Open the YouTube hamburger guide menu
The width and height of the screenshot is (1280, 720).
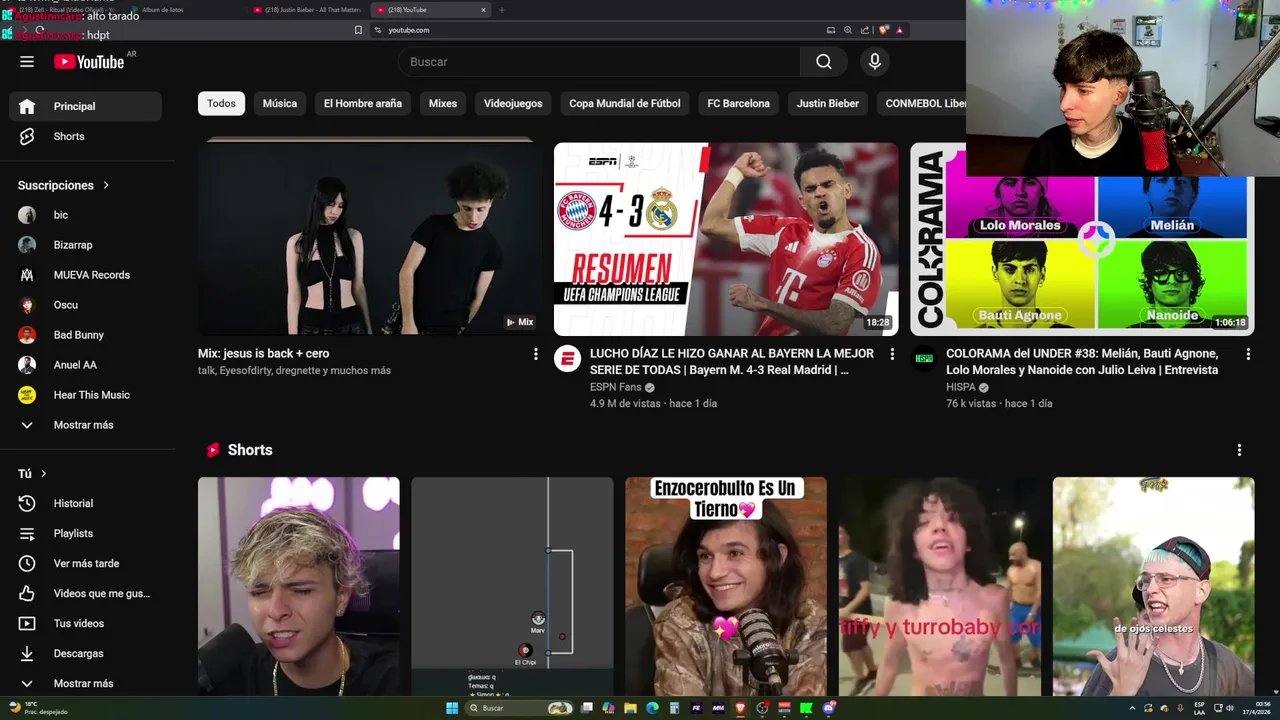point(27,62)
